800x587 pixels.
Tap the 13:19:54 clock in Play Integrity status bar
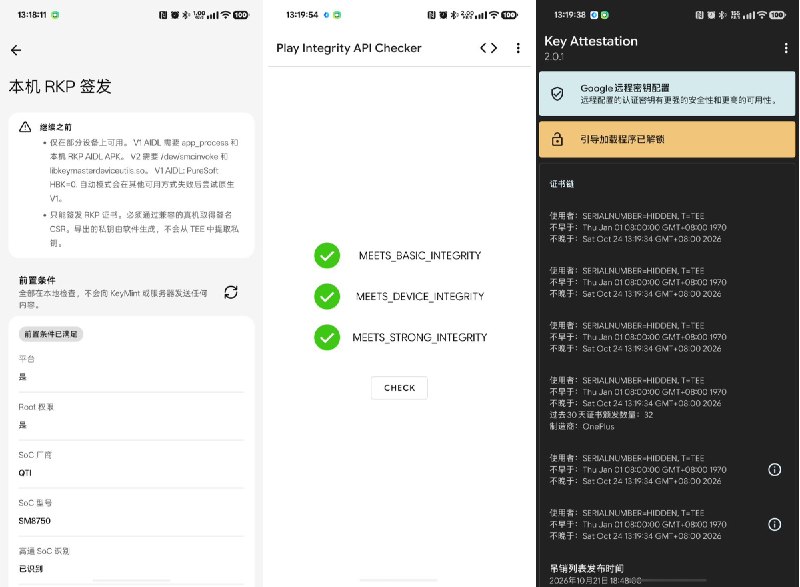click(302, 15)
